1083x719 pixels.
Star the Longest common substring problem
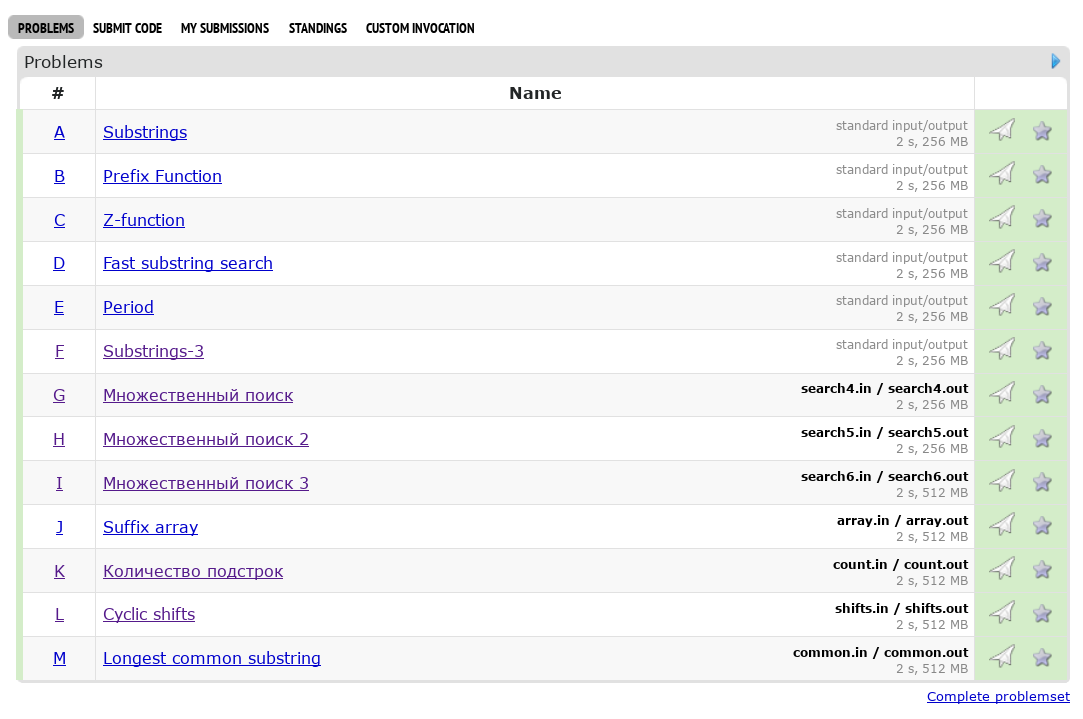tap(1042, 658)
